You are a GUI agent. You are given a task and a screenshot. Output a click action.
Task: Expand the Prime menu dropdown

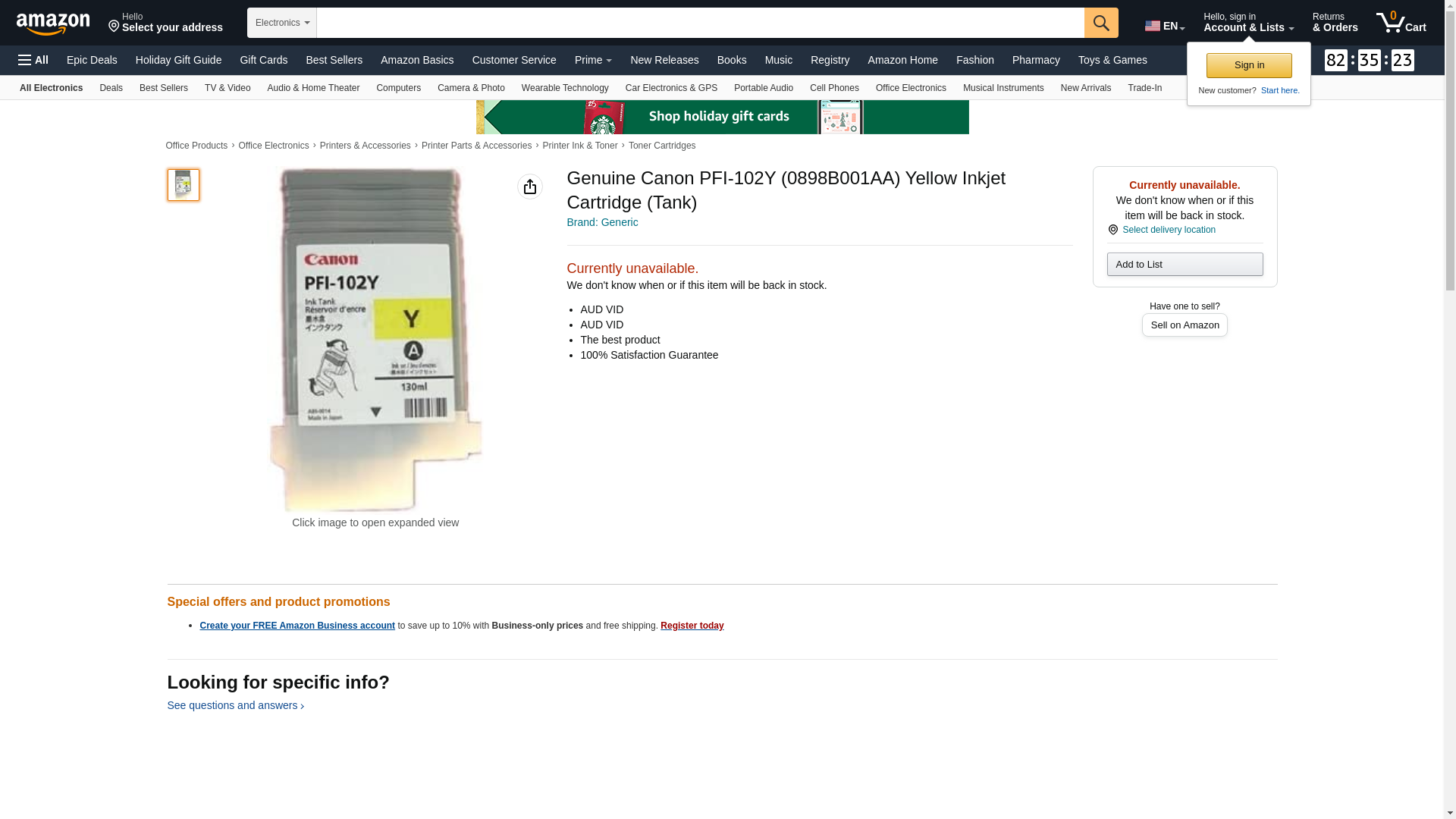(593, 60)
